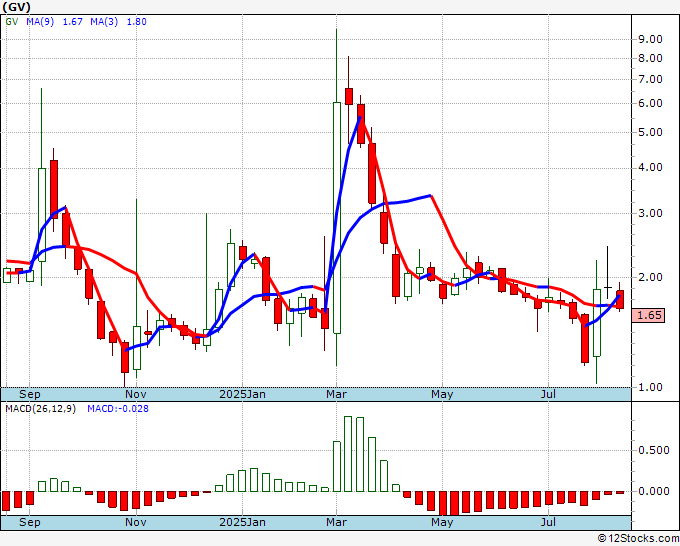
Task: Click Nov on the MACD panel axis
Action: pyautogui.click(x=136, y=522)
